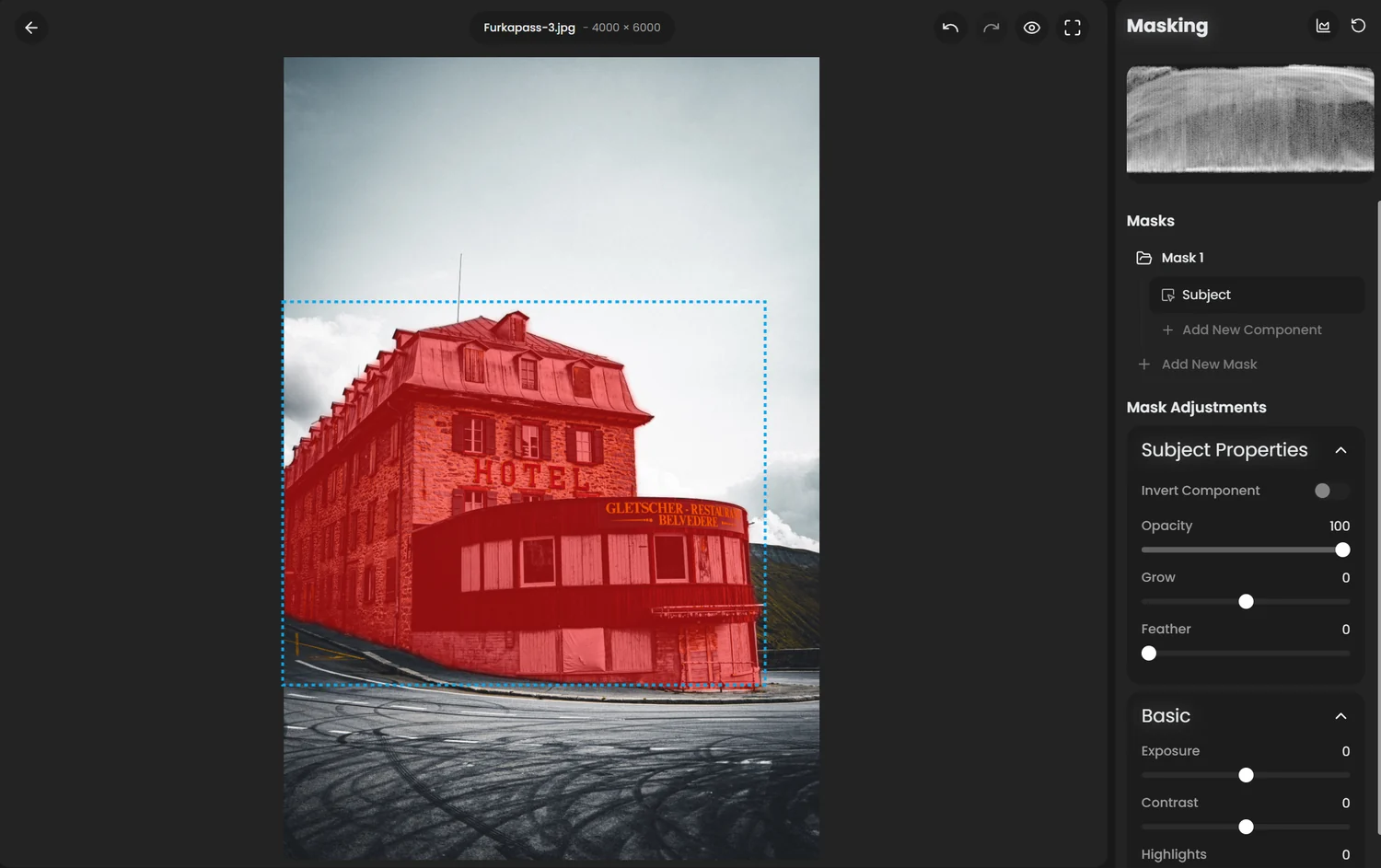Screen dimensions: 1381x868
Task: Click the Highlights value 0
Action: tap(1346, 854)
